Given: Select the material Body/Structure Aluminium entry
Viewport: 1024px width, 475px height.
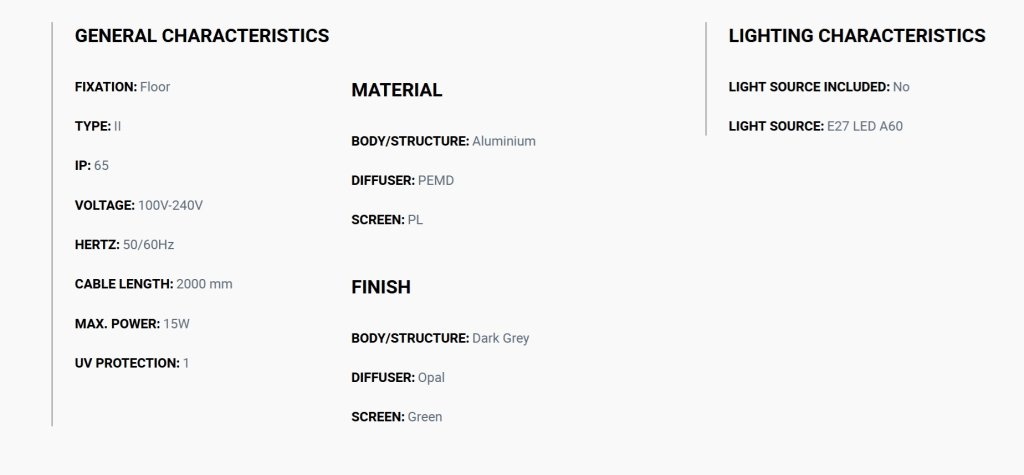Looking at the screenshot, I should (x=443, y=141).
